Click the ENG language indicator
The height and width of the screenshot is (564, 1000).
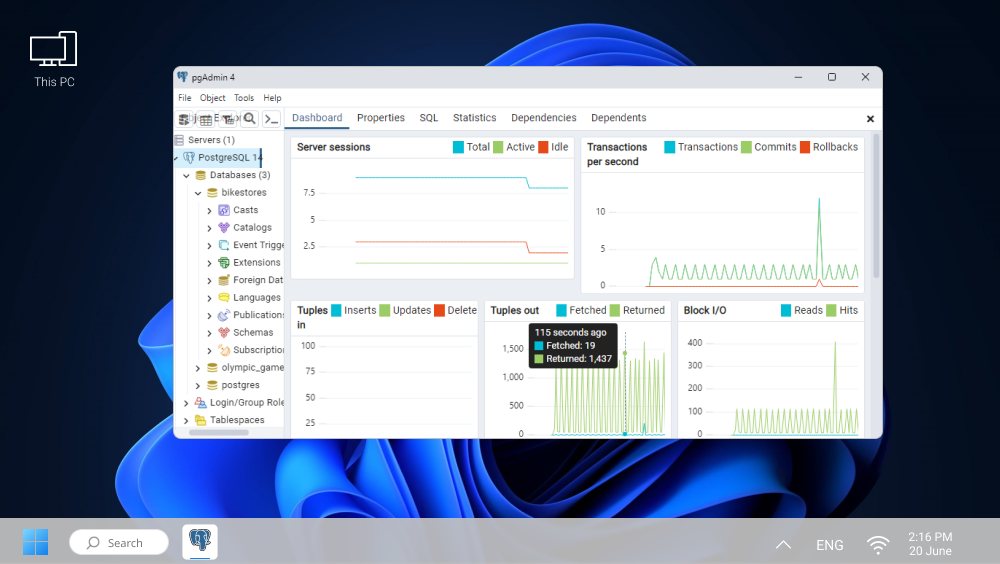(830, 545)
